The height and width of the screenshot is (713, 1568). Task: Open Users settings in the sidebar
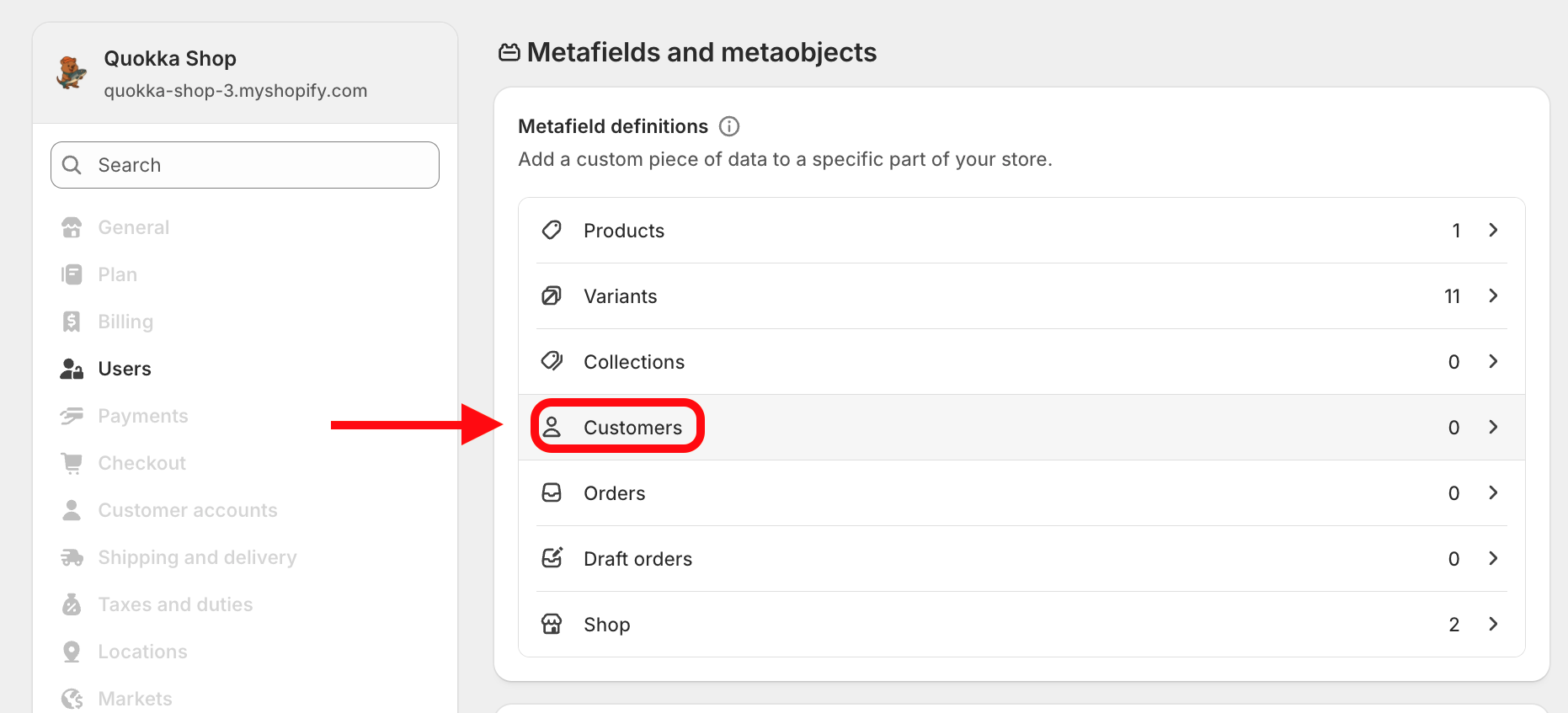125,369
